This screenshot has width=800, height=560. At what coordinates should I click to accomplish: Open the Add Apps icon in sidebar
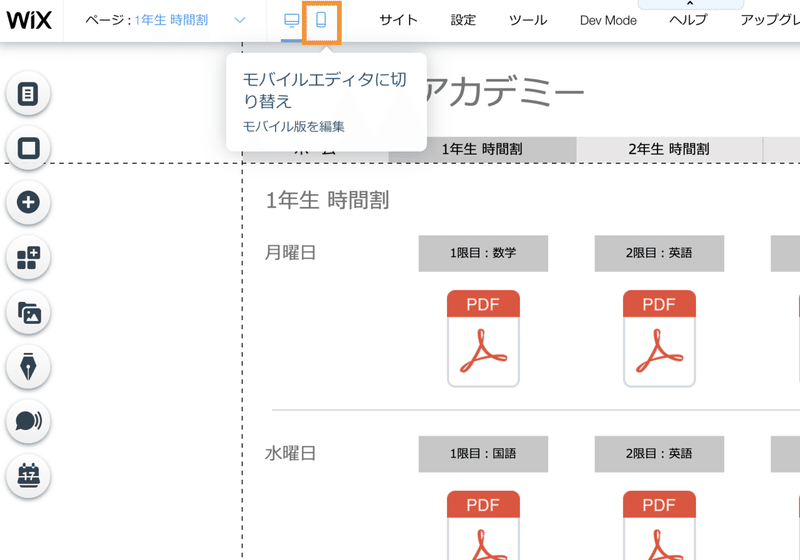(x=28, y=258)
